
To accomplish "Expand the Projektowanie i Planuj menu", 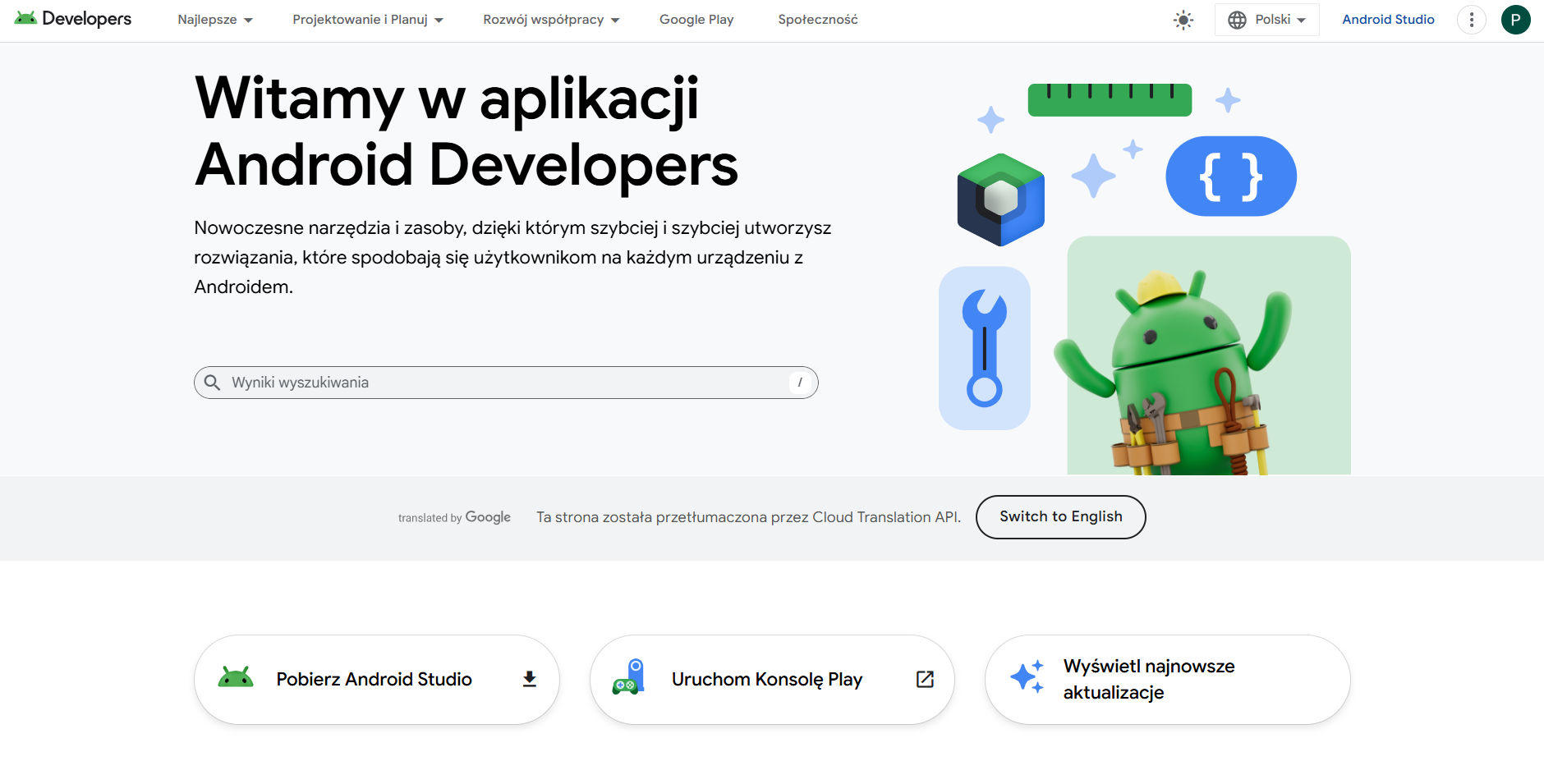I will [368, 20].
